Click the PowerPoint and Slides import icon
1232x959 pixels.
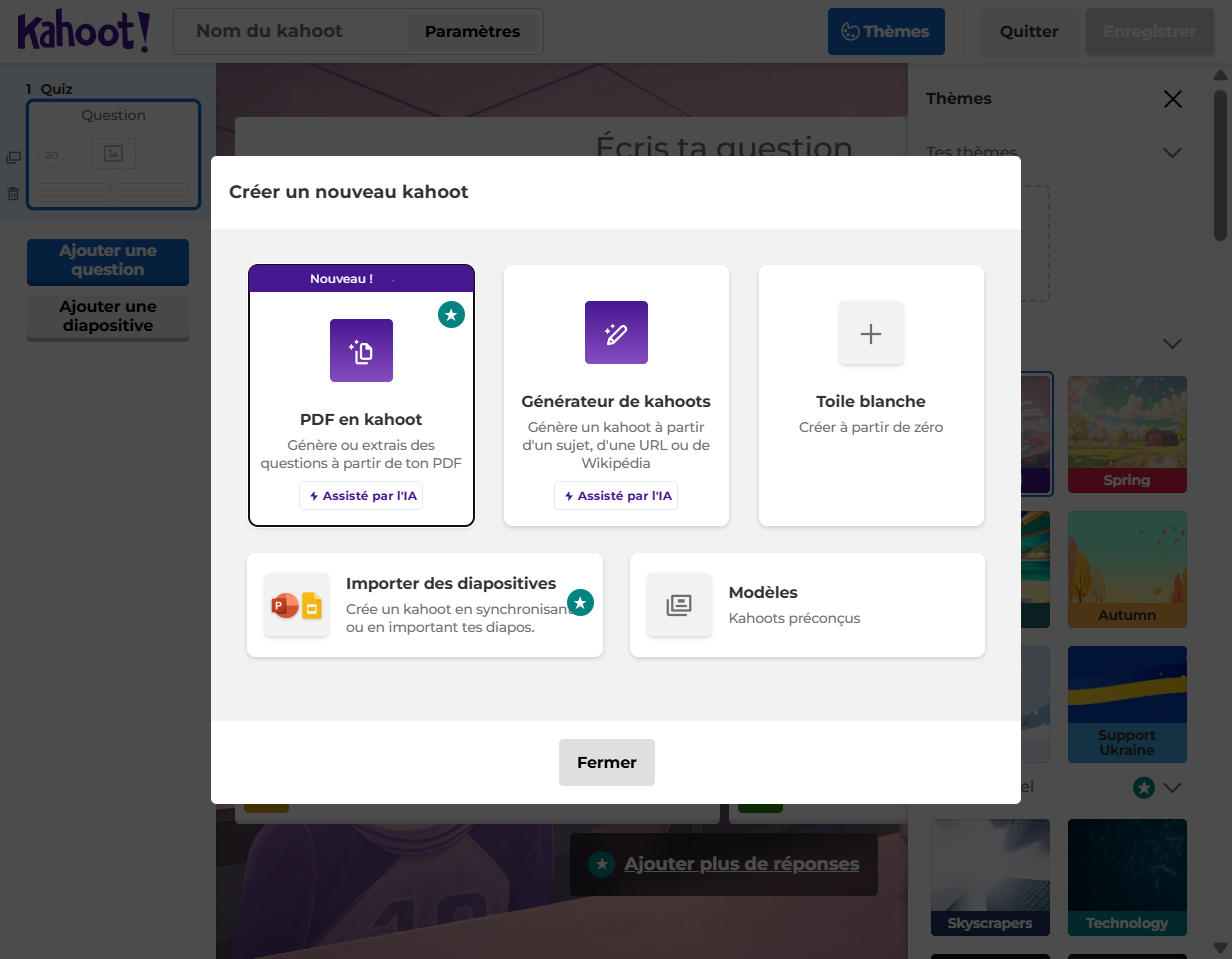coord(297,605)
